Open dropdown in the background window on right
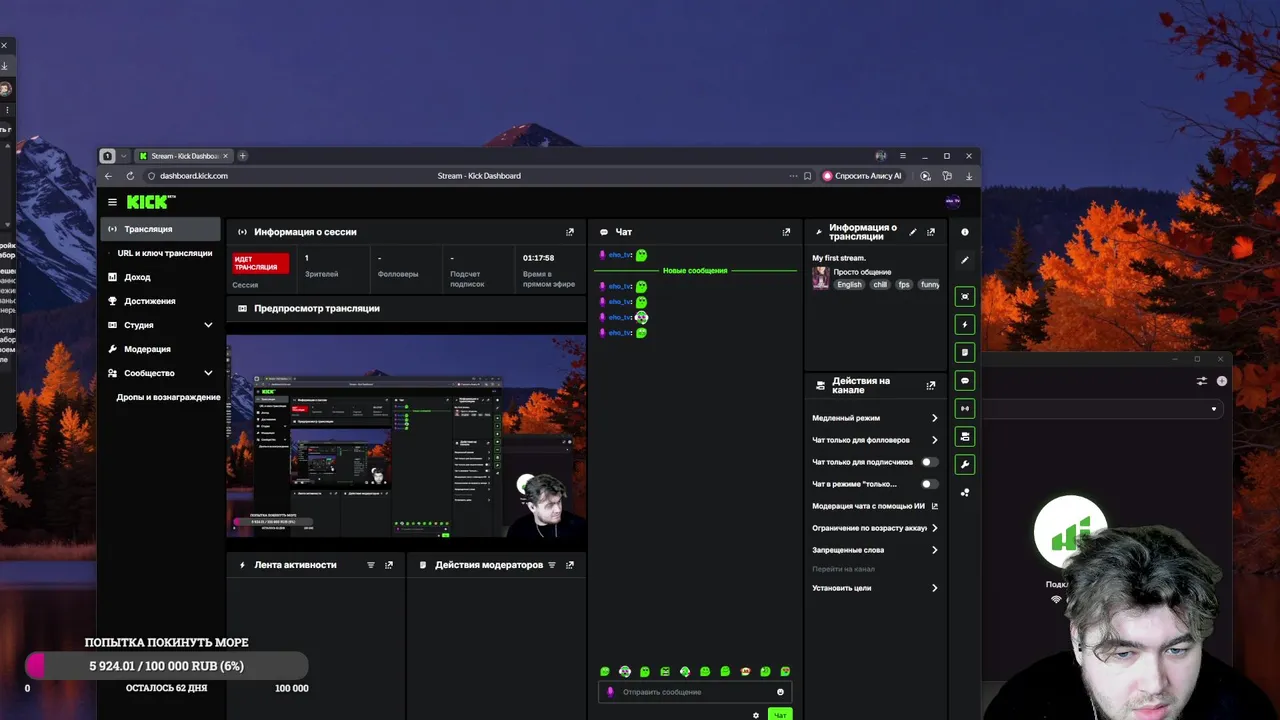Image resolution: width=1280 pixels, height=720 pixels. (1214, 409)
